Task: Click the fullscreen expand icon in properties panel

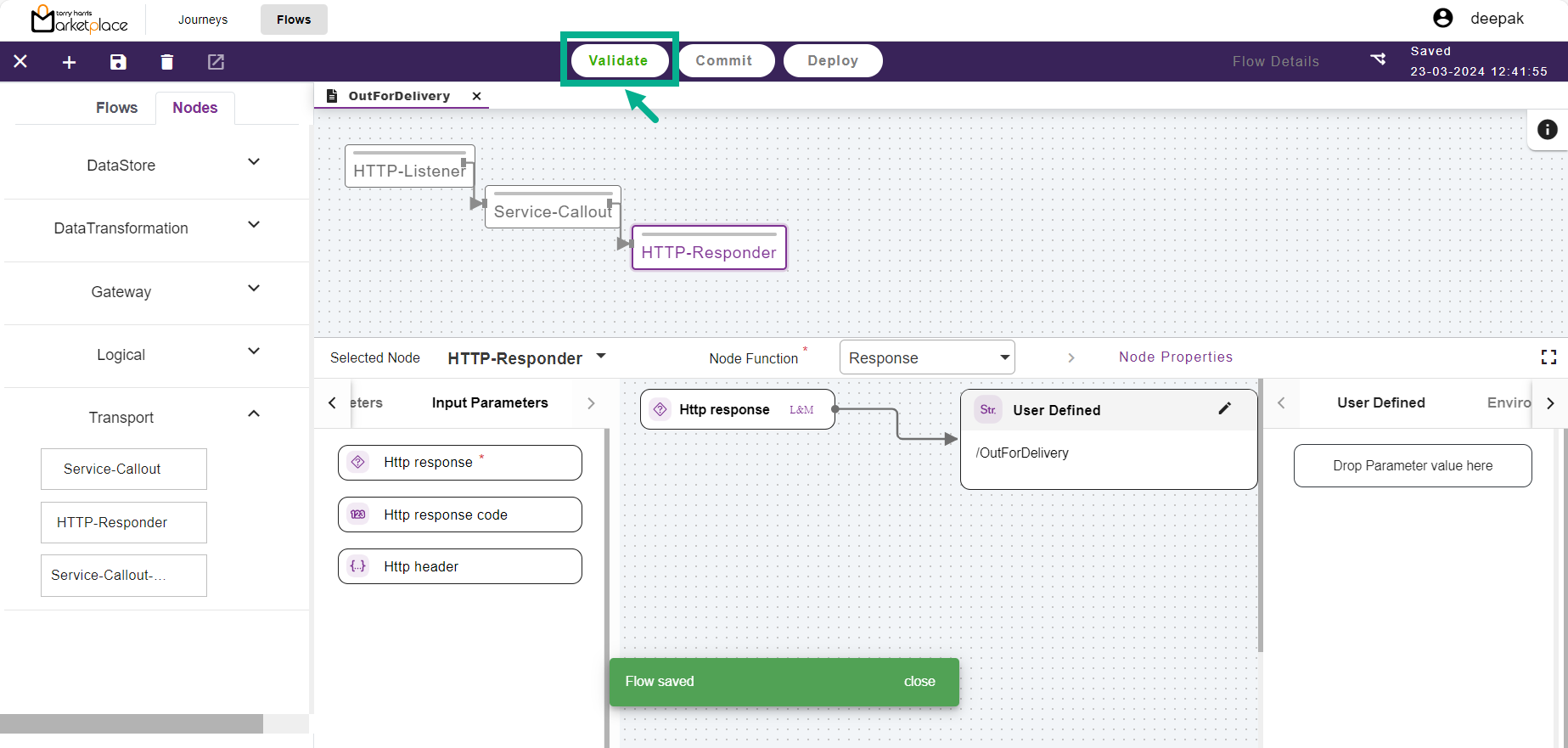Action: [x=1548, y=357]
